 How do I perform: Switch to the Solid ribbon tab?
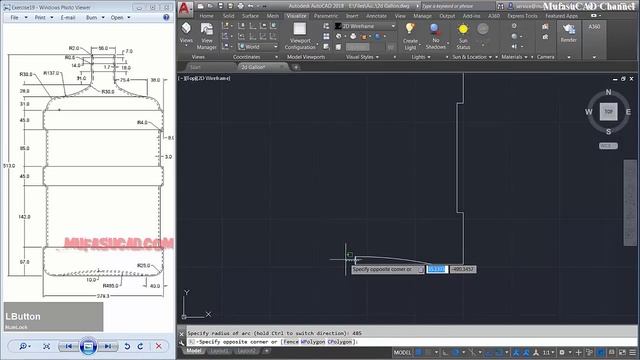click(229, 16)
